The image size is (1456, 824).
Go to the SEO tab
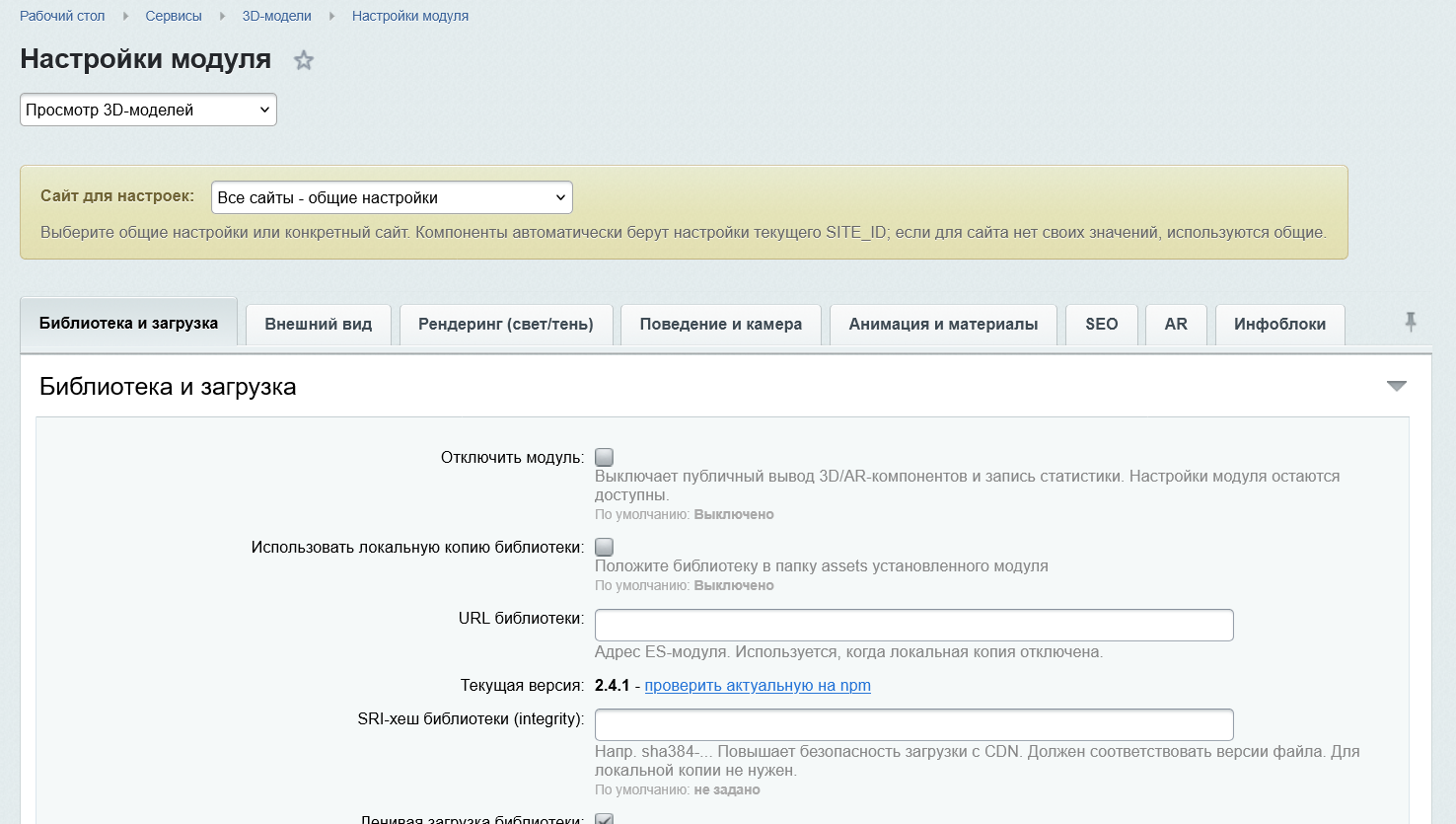tap(1102, 324)
